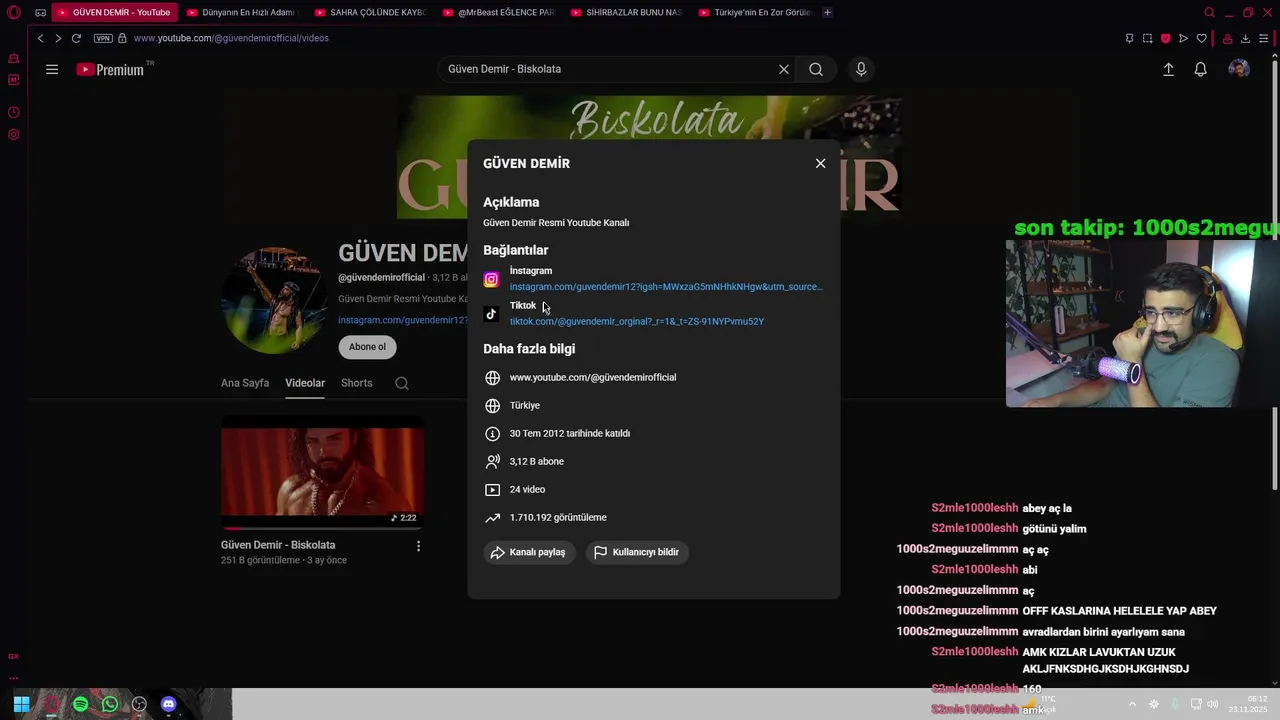Click the video count icon beside 24 video
Screen dimensions: 1280x720
(x=492, y=490)
